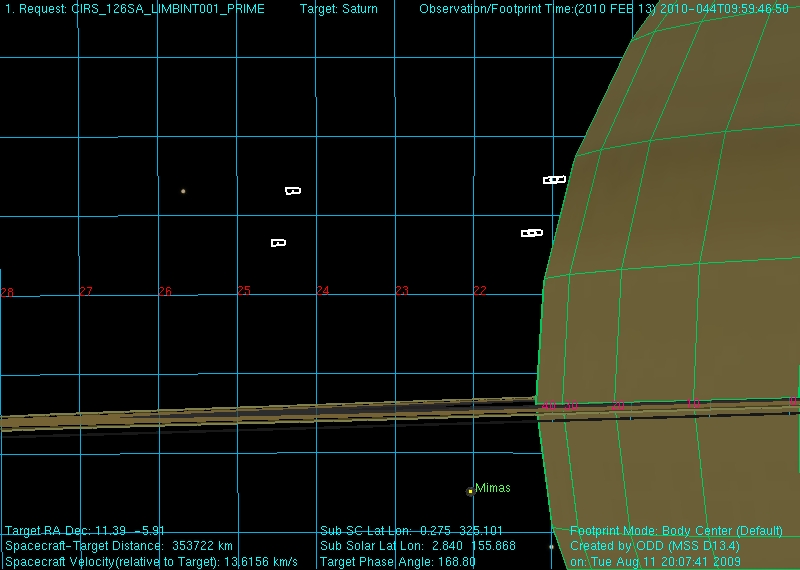The height and width of the screenshot is (570, 800).
Task: Click the Observation/Footprint Time readout
Action: click(603, 9)
